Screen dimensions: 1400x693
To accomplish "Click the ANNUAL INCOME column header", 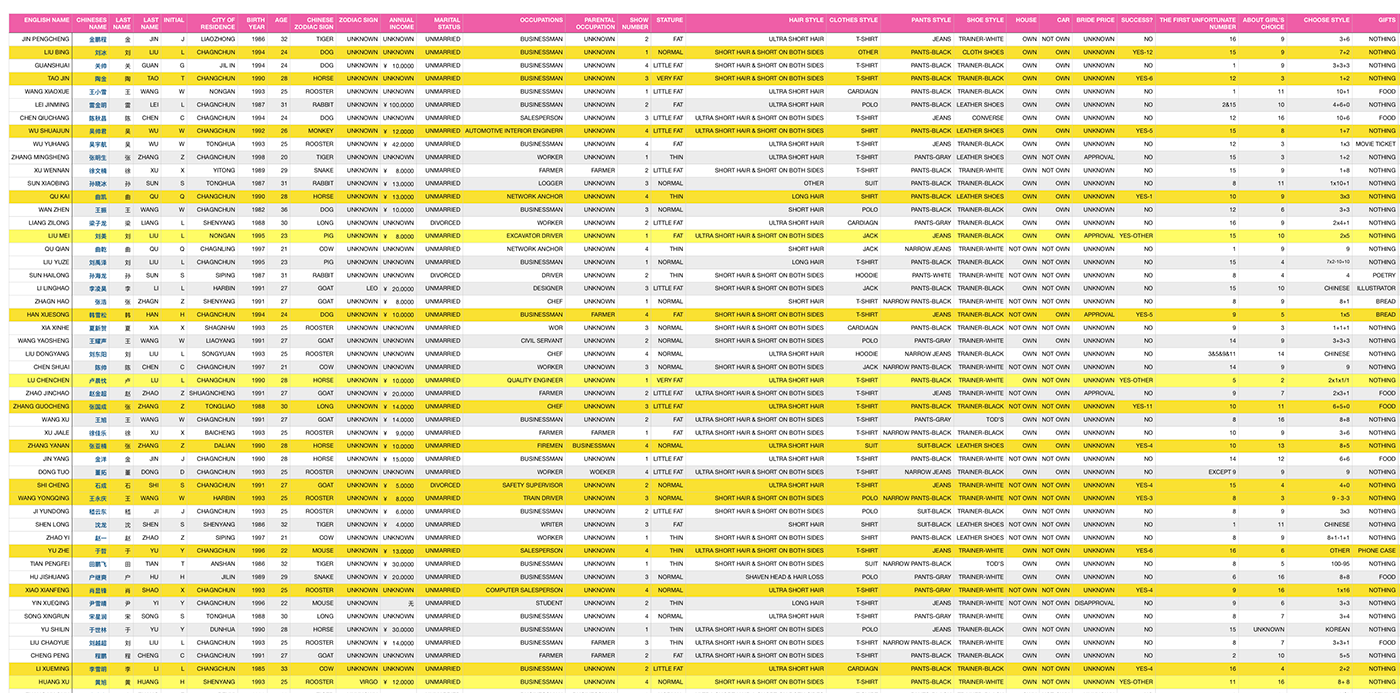I will (x=400, y=22).
